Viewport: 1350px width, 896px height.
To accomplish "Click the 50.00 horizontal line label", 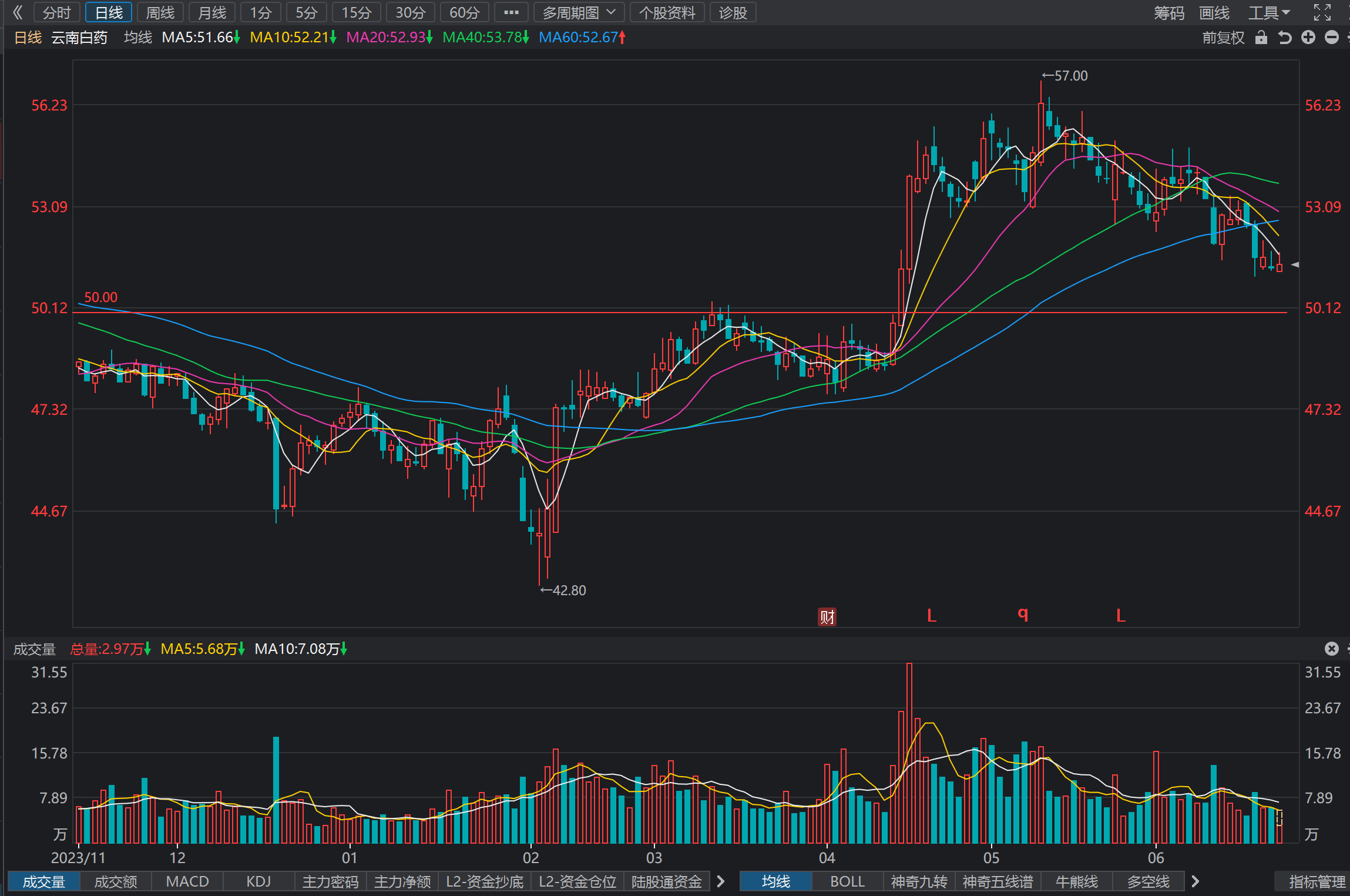I will pos(101,297).
